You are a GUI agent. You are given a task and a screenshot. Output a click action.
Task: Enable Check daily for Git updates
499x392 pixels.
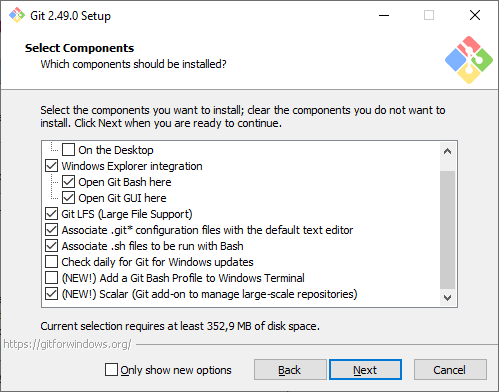click(51, 262)
